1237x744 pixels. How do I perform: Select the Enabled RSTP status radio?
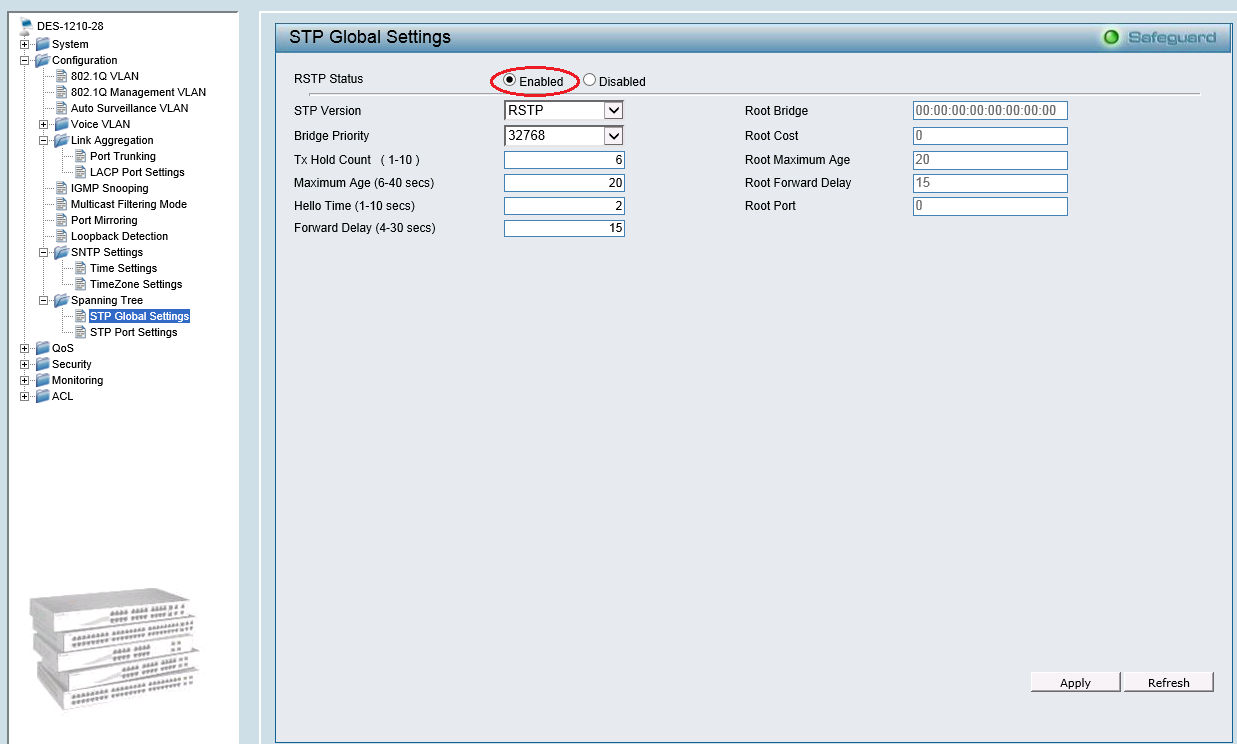pyautogui.click(x=510, y=80)
